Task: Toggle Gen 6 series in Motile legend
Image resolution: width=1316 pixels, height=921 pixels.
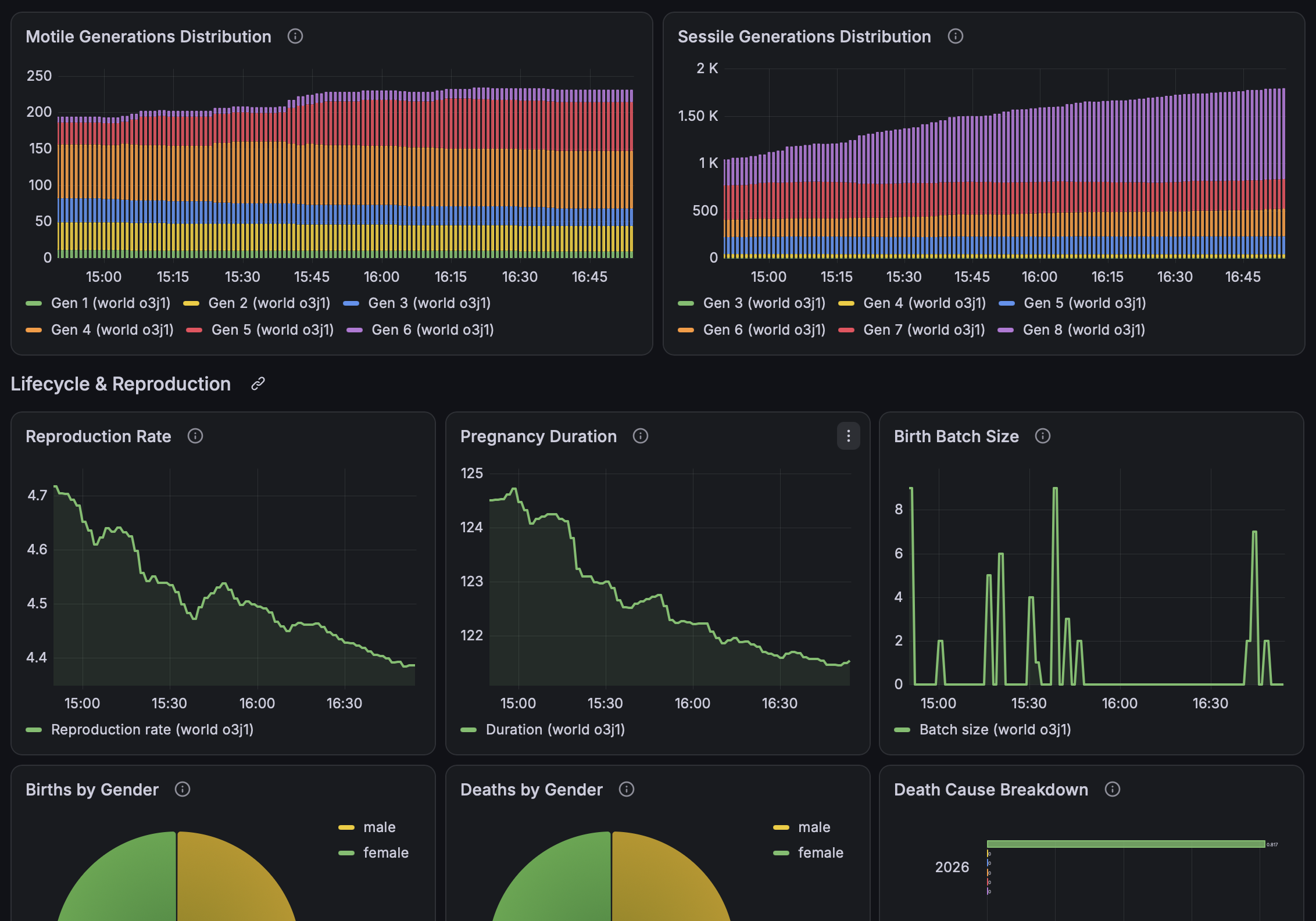Action: pos(433,330)
